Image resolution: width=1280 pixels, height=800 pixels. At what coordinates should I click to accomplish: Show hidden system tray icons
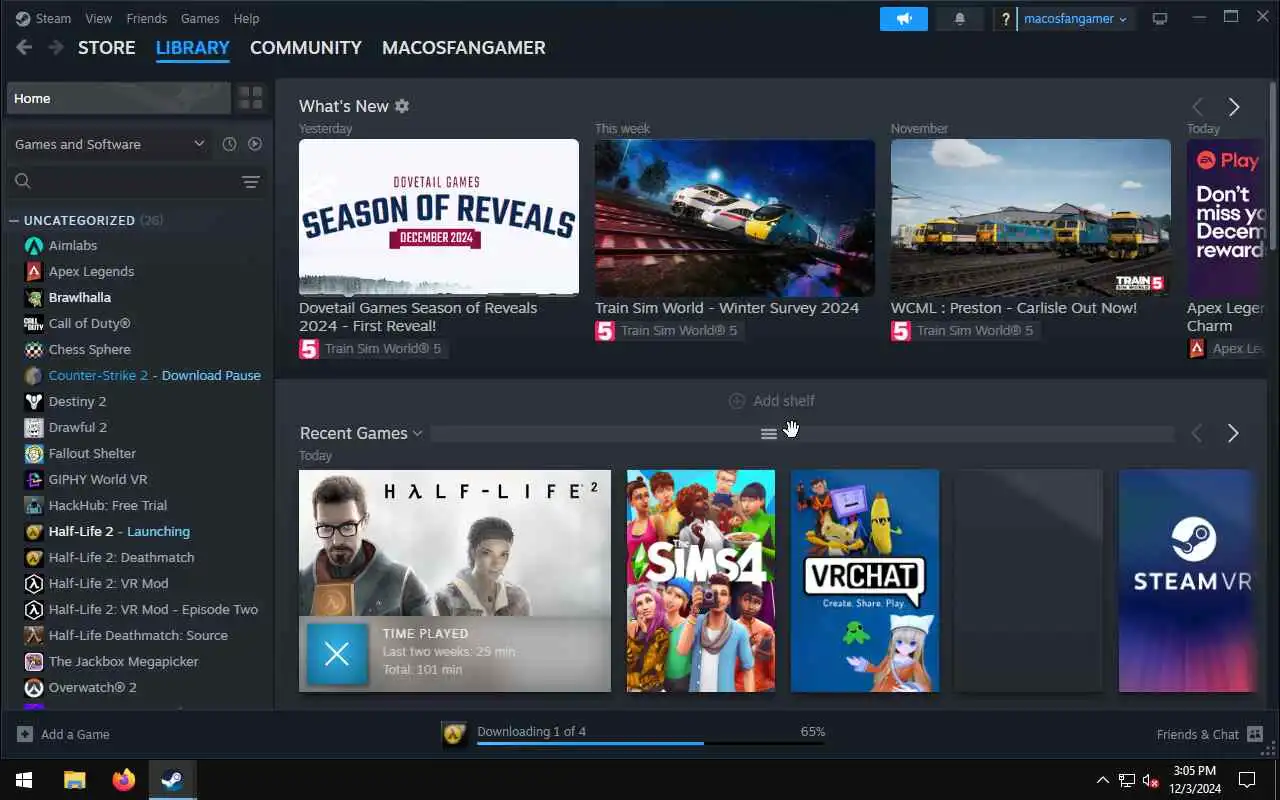click(1103, 780)
